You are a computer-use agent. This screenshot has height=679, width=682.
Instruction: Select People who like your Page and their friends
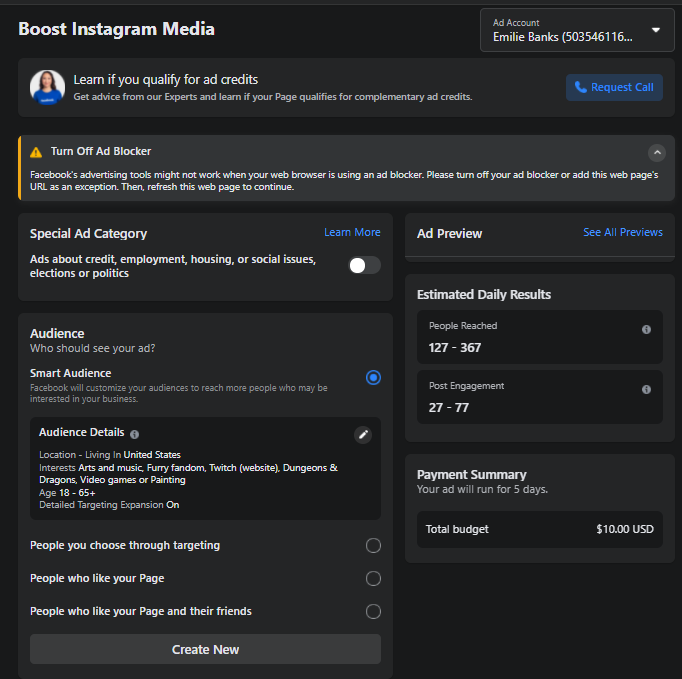373,612
